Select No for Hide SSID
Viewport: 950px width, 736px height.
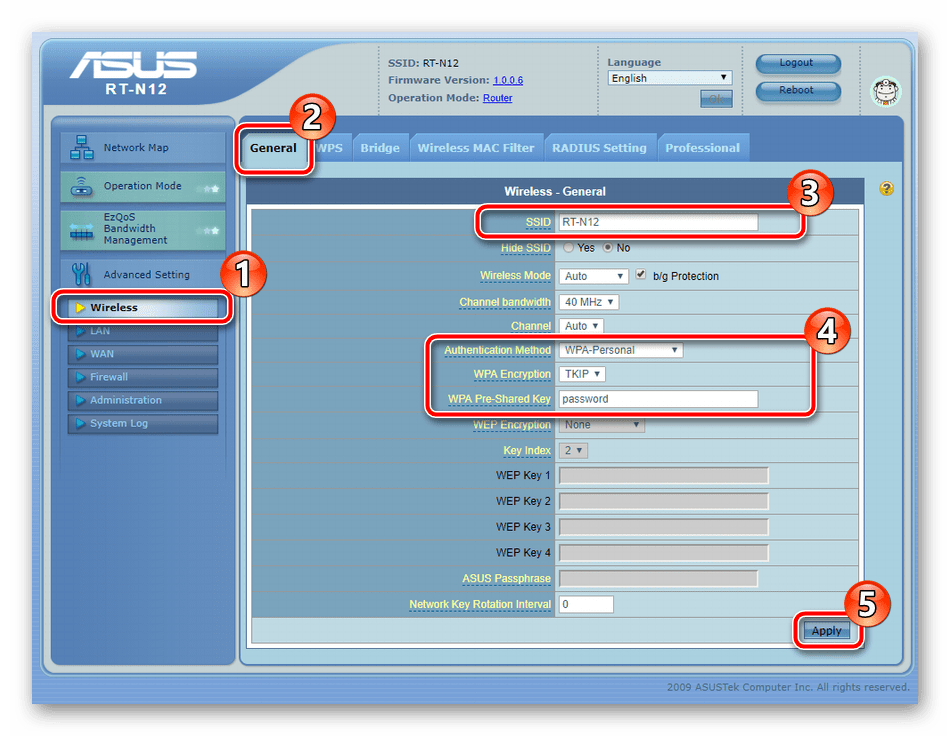tap(608, 248)
